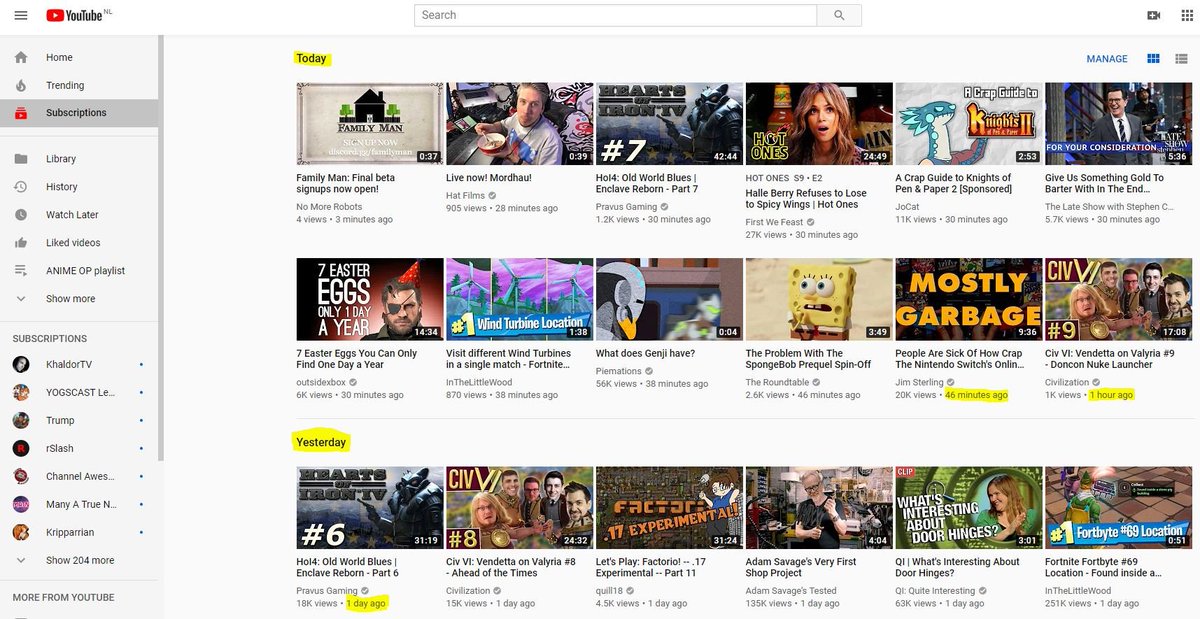Click the History clock-arrow icon
Viewport: 1200px width, 619px height.
[x=21, y=187]
